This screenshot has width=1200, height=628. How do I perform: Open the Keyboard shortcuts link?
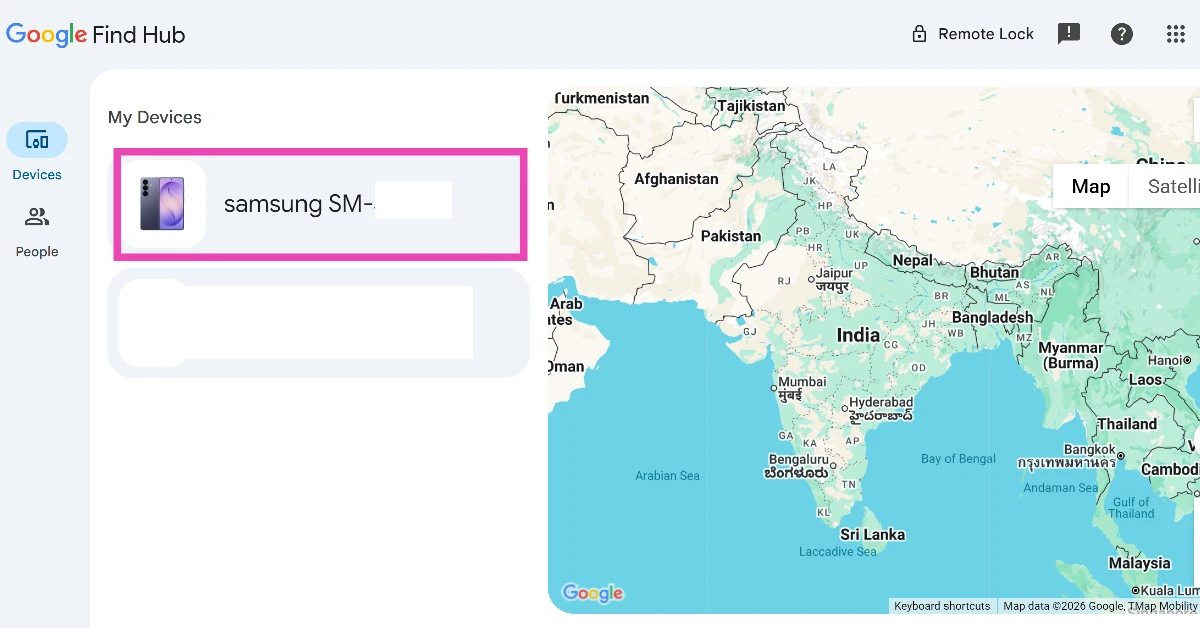[x=942, y=606]
